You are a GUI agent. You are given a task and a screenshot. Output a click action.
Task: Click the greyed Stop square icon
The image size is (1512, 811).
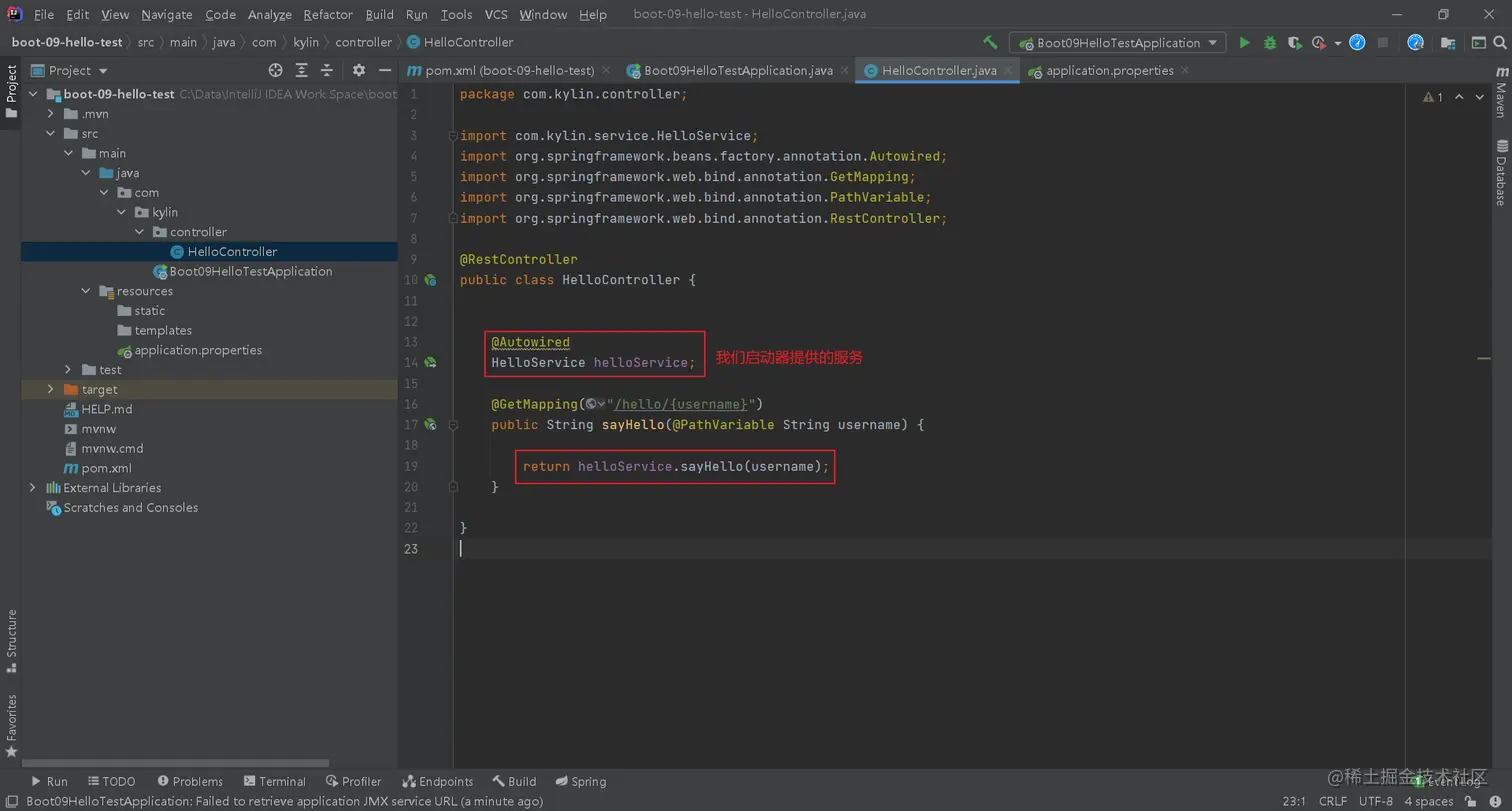coord(1383,42)
